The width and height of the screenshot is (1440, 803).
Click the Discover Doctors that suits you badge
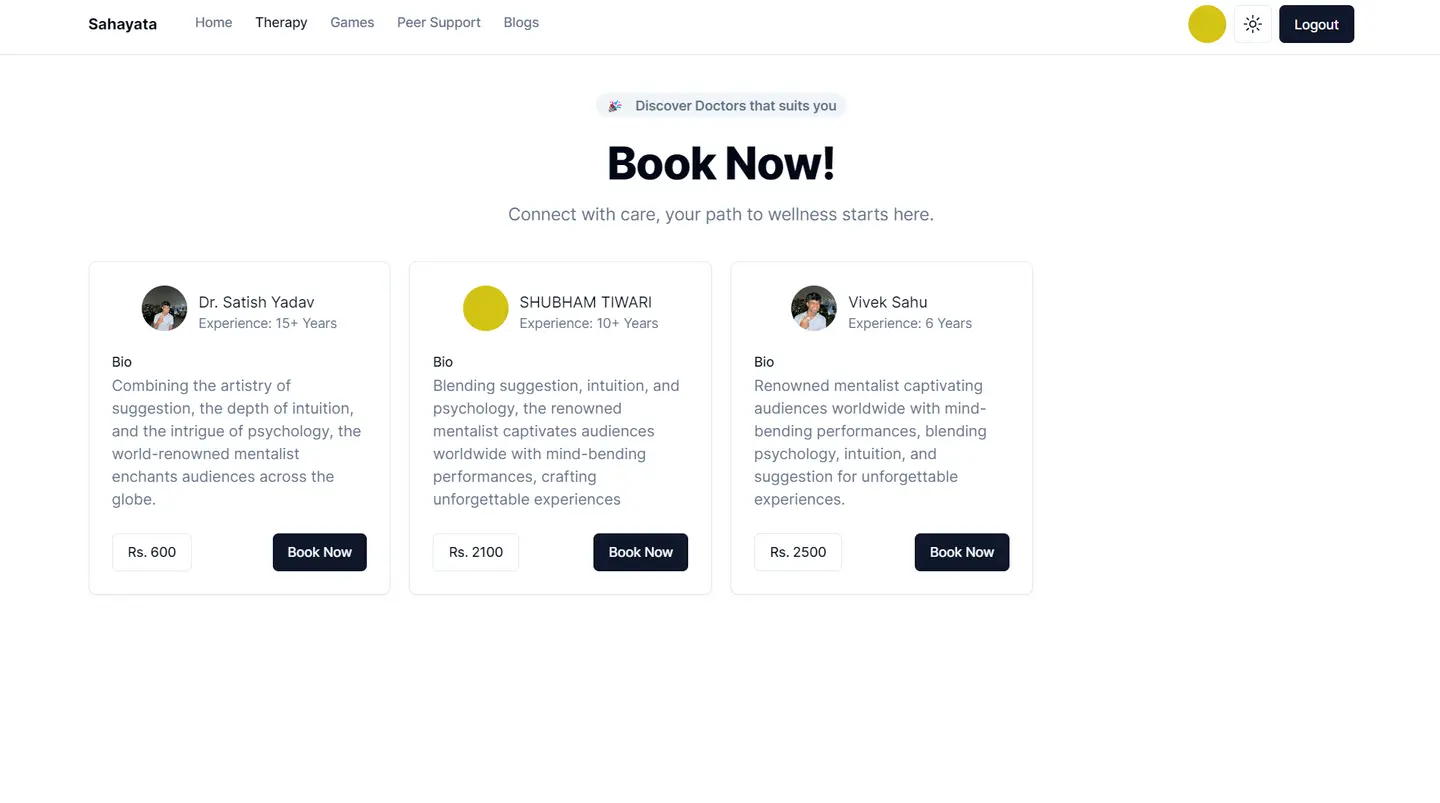tap(734, 106)
